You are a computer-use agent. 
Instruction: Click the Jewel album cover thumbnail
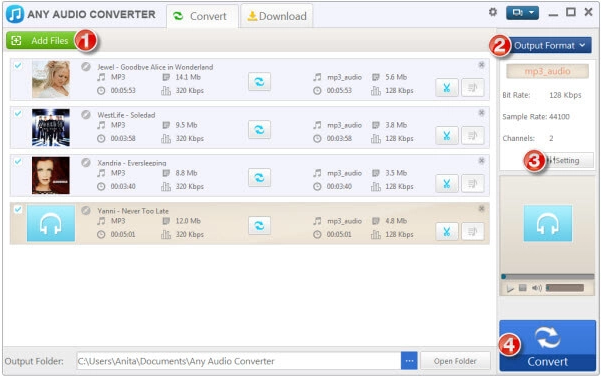click(x=51, y=79)
